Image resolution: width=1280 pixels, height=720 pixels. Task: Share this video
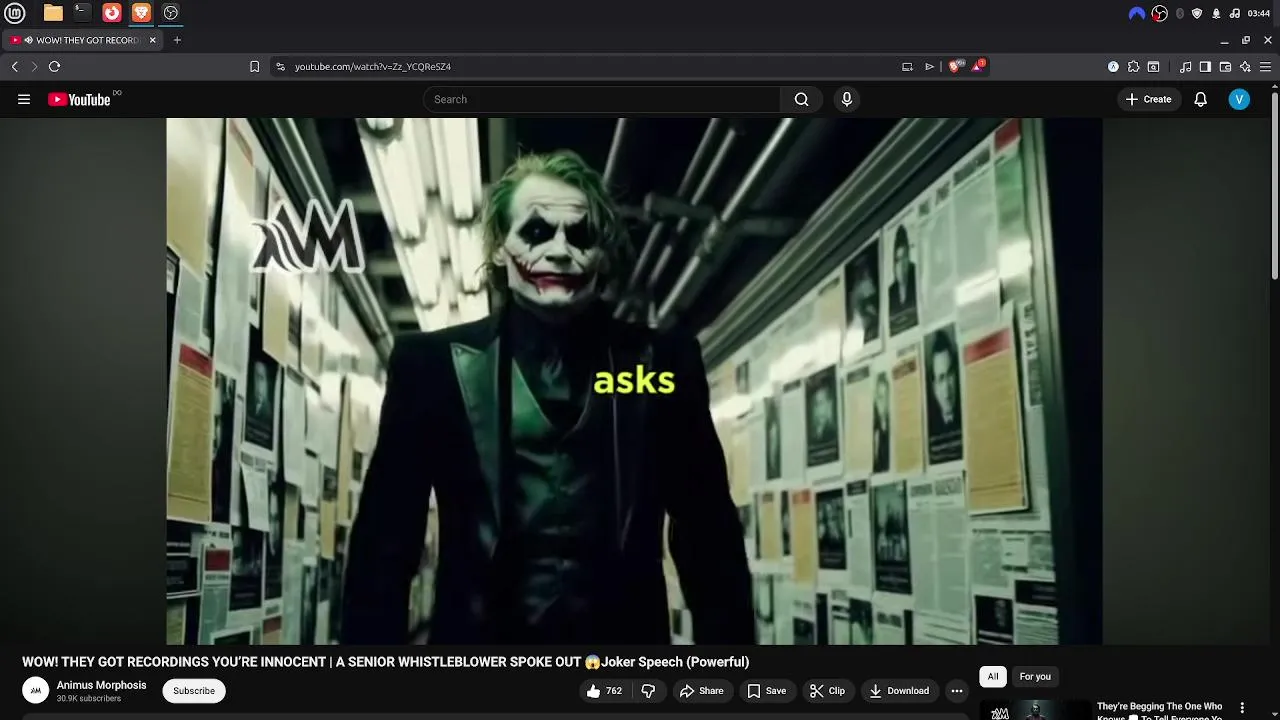pos(701,691)
